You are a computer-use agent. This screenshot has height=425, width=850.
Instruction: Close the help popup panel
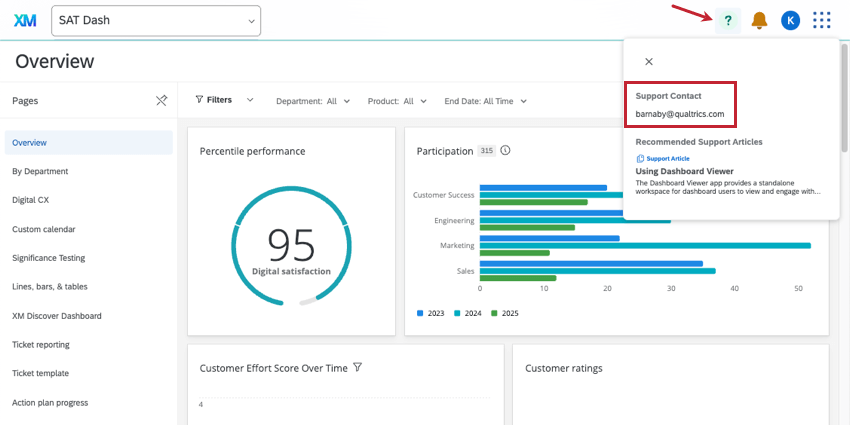click(x=648, y=62)
